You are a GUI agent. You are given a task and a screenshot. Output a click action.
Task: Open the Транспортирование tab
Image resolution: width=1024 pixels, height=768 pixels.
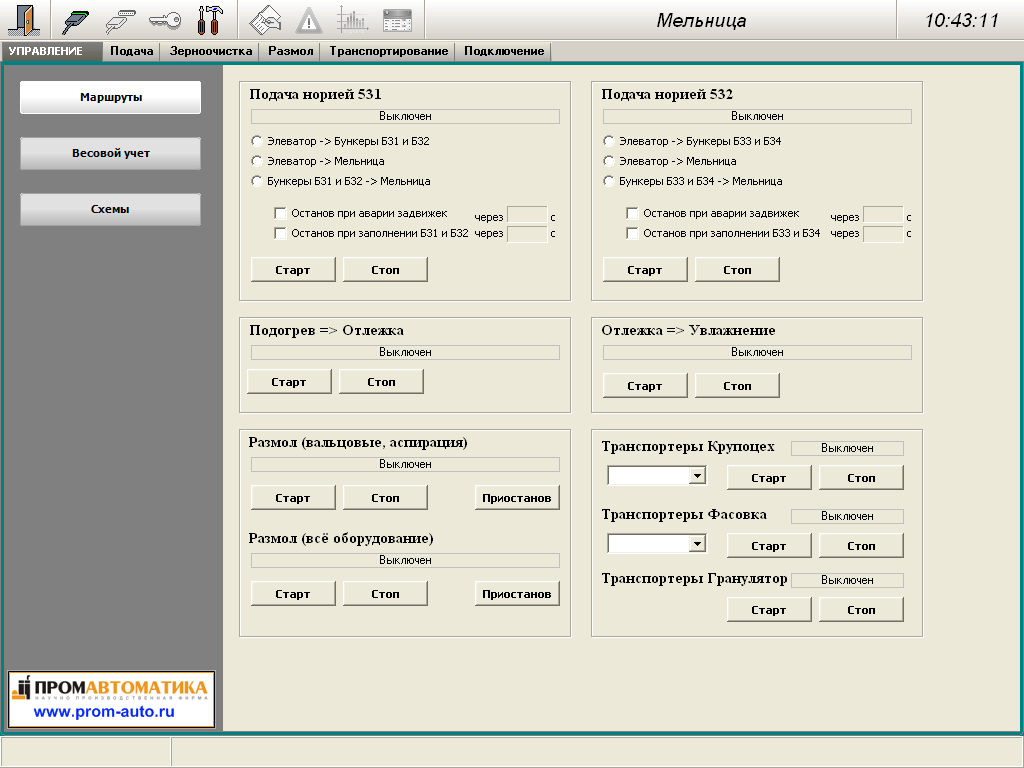(388, 51)
